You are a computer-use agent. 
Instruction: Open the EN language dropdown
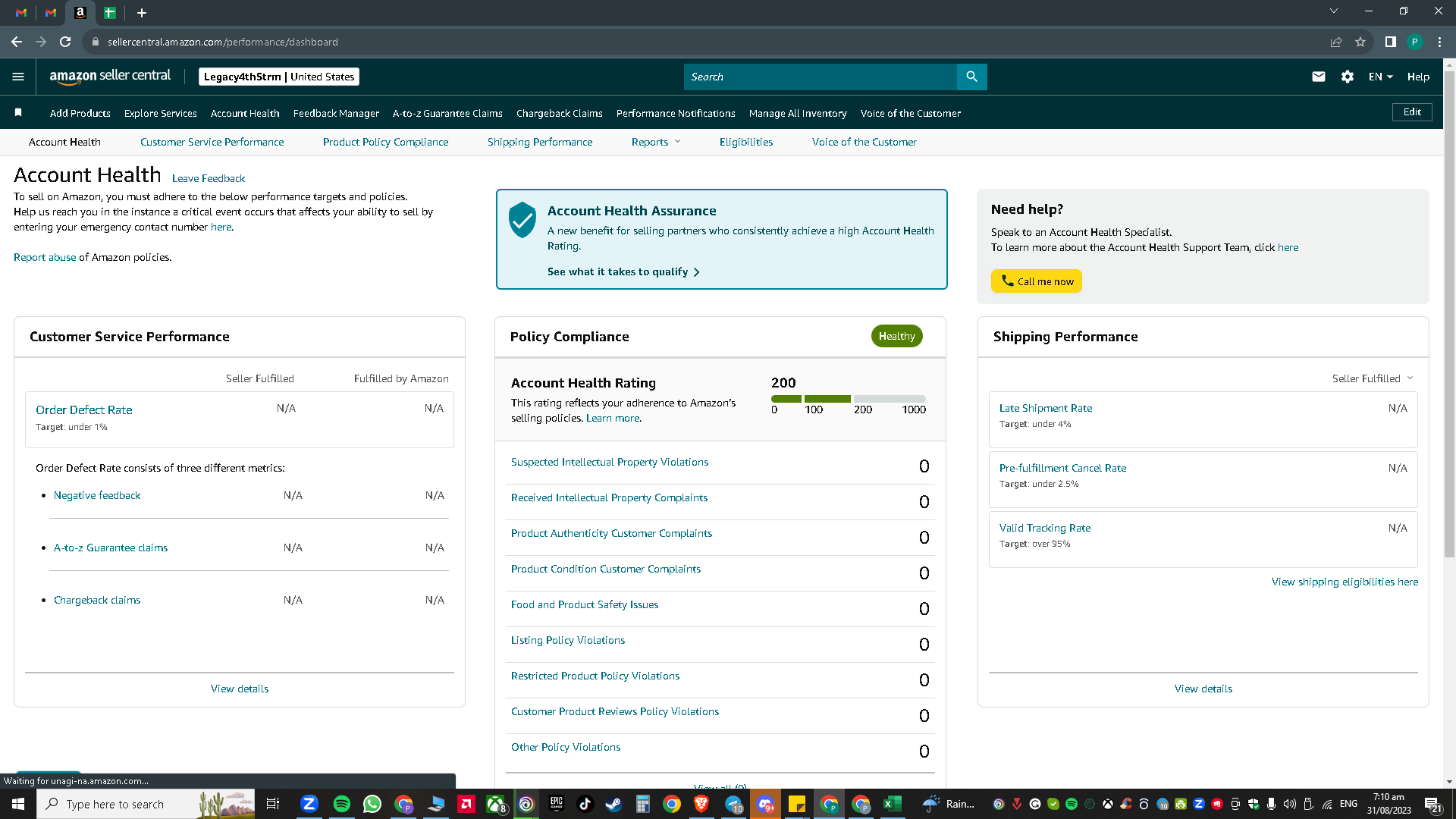[x=1380, y=77]
